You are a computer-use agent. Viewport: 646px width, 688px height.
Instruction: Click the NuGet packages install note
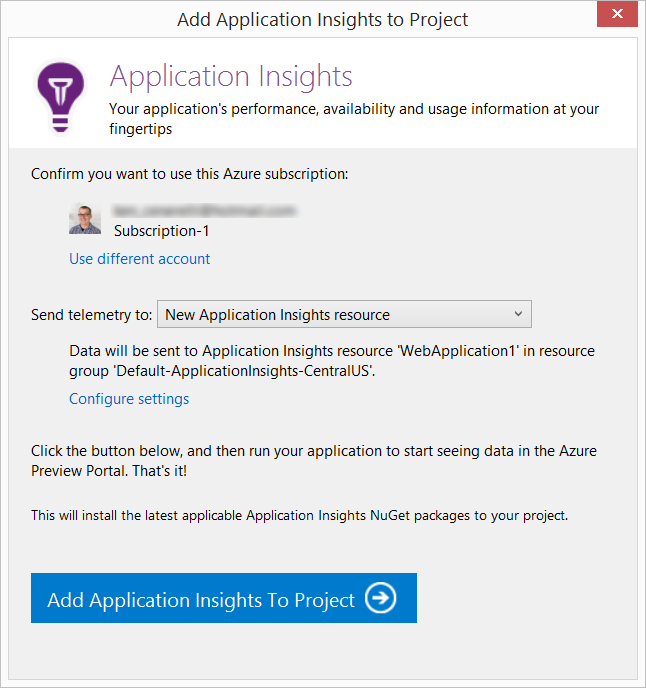point(299,515)
